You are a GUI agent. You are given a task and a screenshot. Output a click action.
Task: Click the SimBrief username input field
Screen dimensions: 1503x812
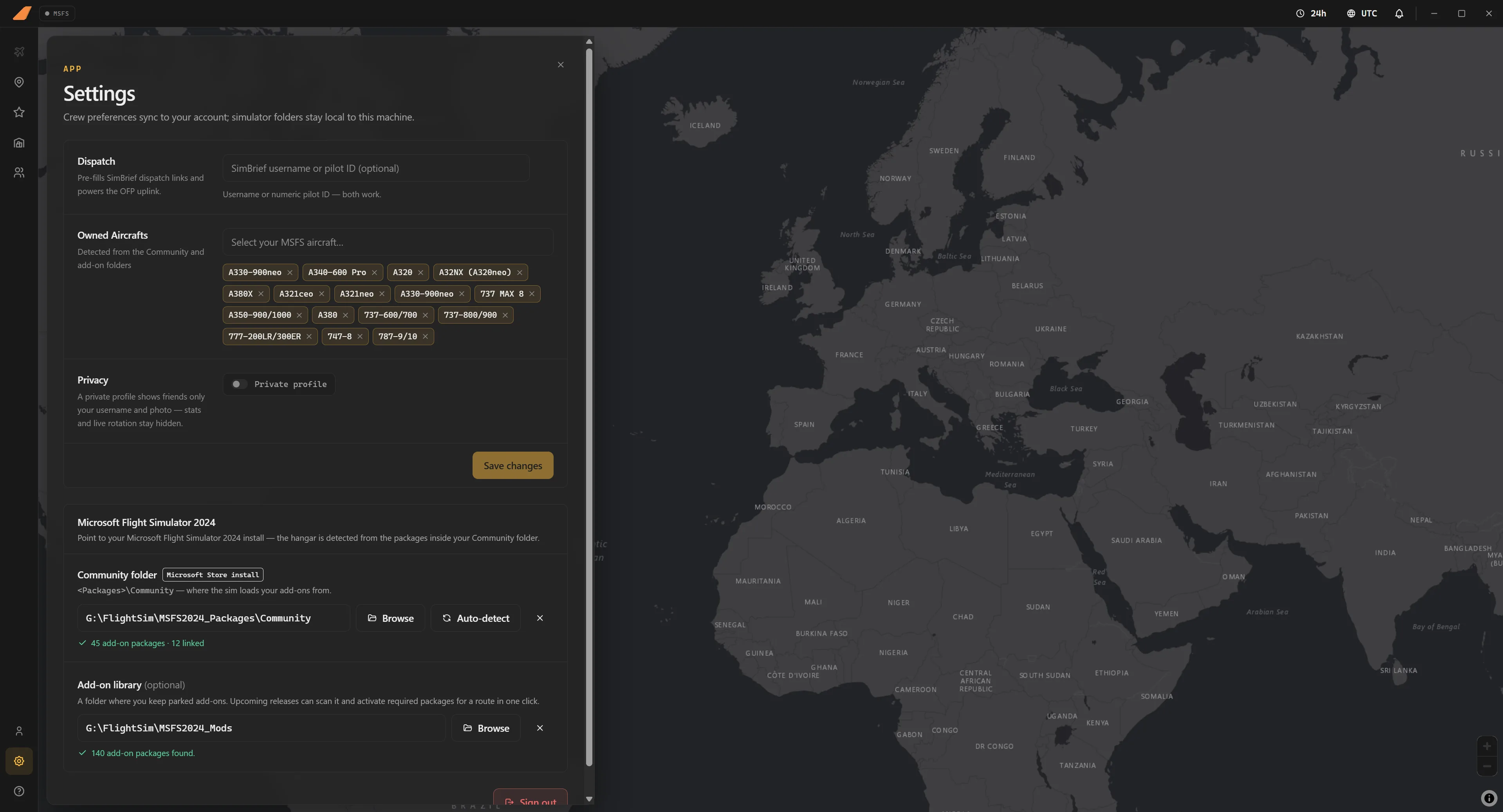[376, 168]
